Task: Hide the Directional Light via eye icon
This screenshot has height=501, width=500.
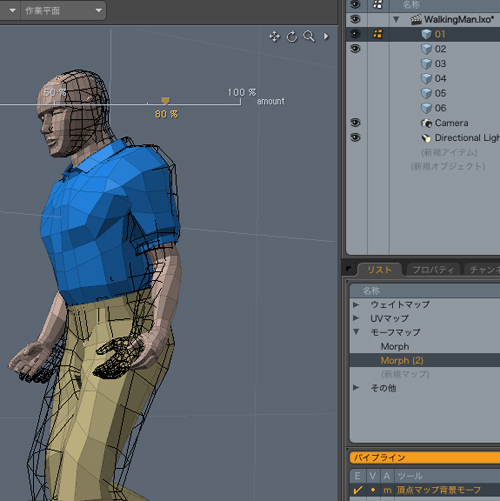Action: (355, 137)
